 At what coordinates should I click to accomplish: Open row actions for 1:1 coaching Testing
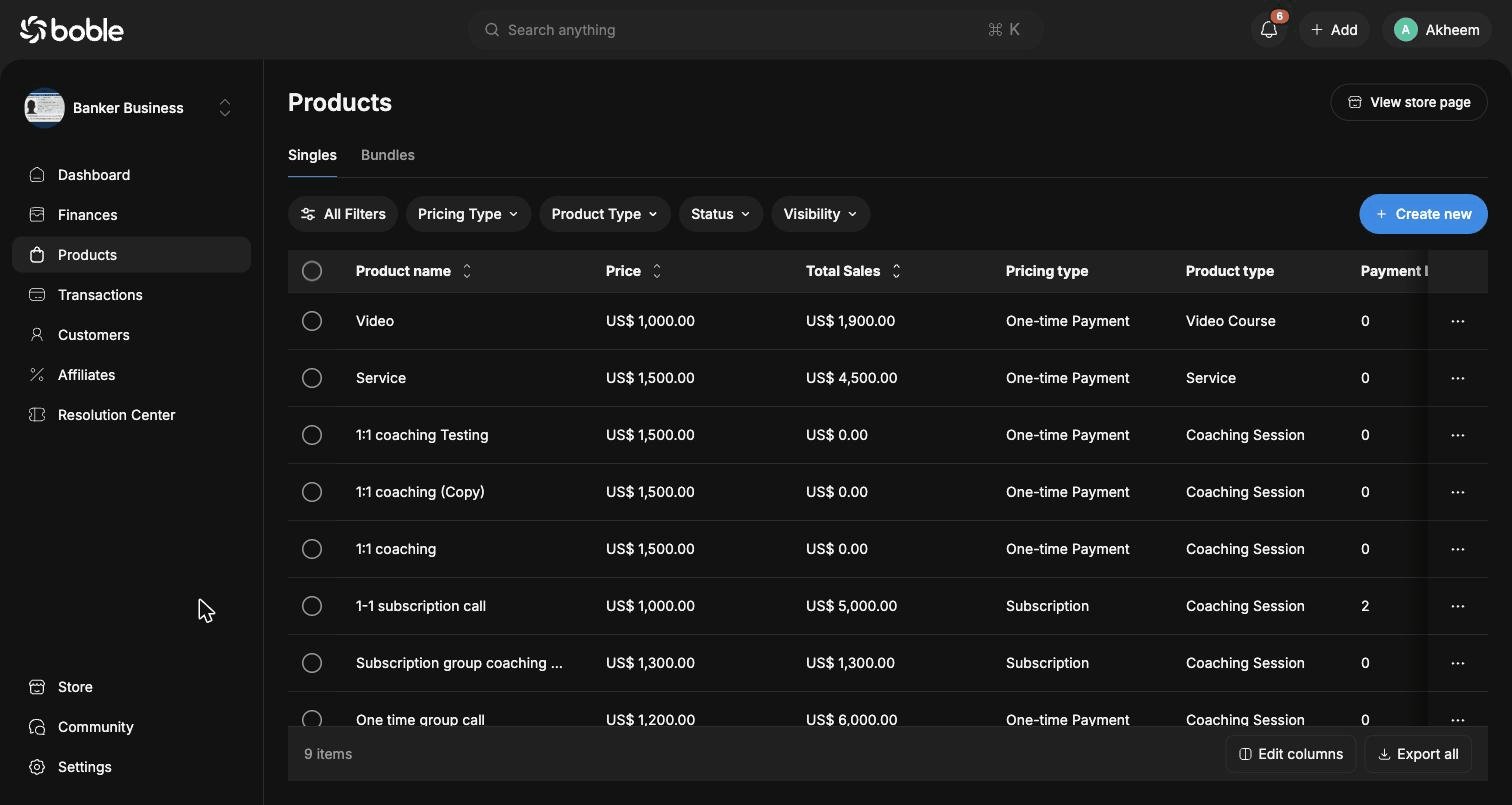click(x=1457, y=435)
